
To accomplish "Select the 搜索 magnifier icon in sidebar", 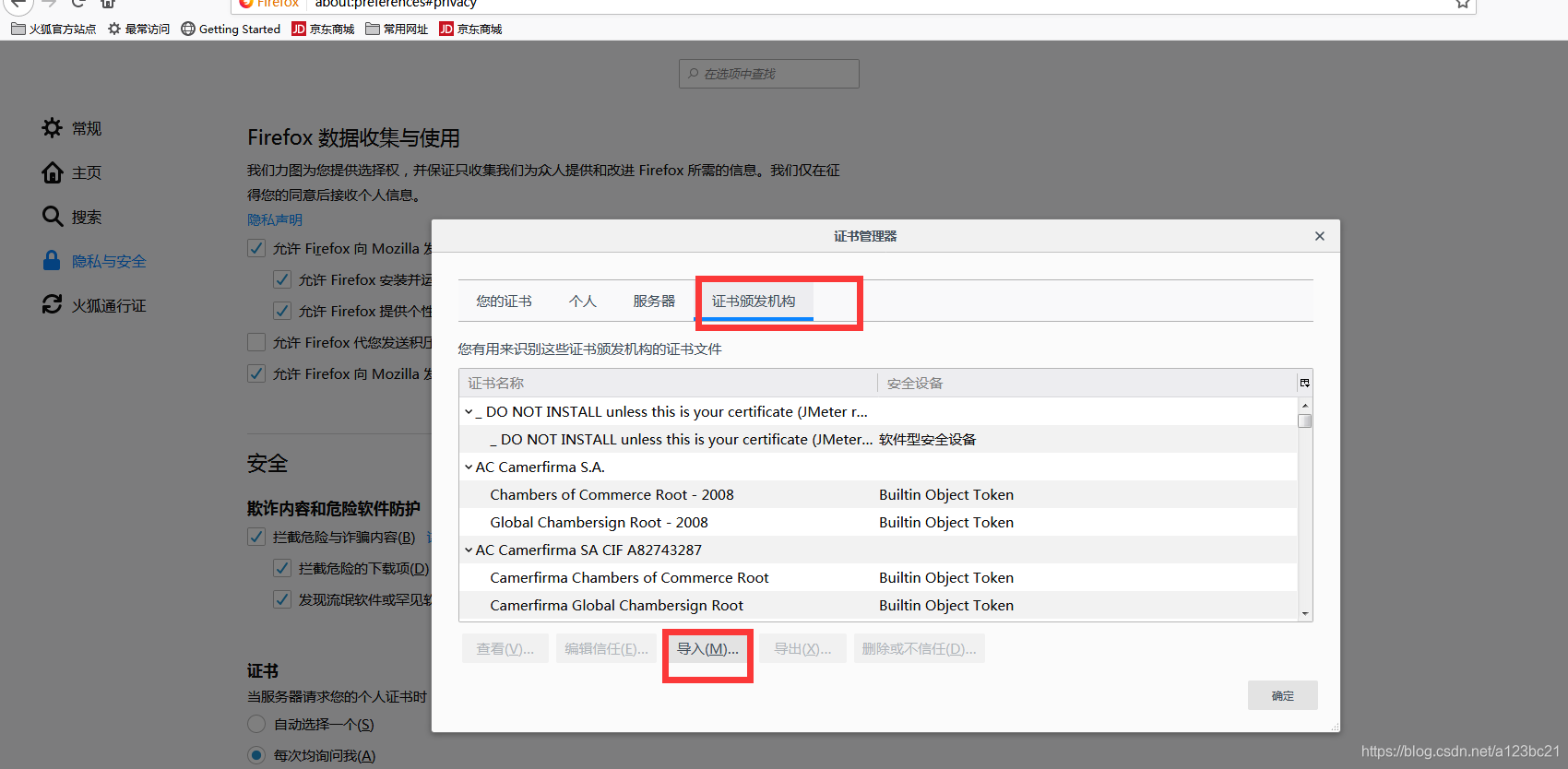I will [x=53, y=217].
